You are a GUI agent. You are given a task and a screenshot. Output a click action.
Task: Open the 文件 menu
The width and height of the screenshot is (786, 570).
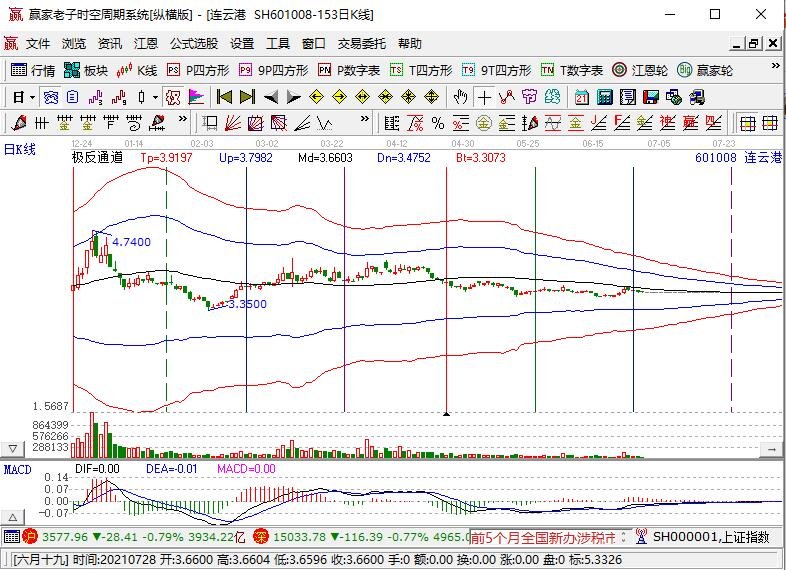tap(38, 44)
